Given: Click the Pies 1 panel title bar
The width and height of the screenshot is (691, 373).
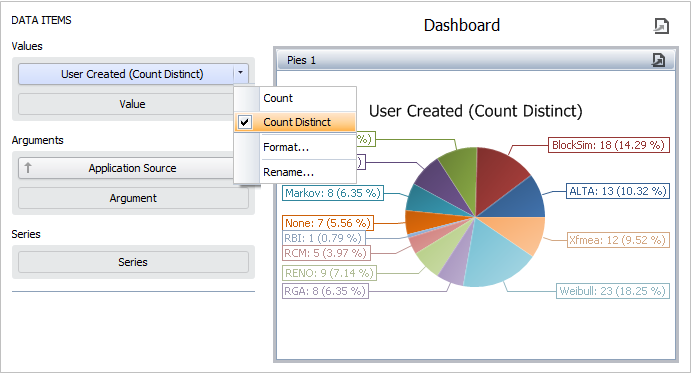Looking at the screenshot, I should pyautogui.click(x=476, y=60).
